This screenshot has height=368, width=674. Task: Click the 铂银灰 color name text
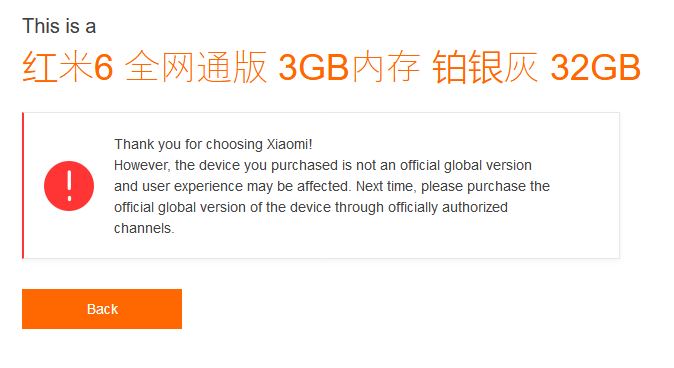485,67
